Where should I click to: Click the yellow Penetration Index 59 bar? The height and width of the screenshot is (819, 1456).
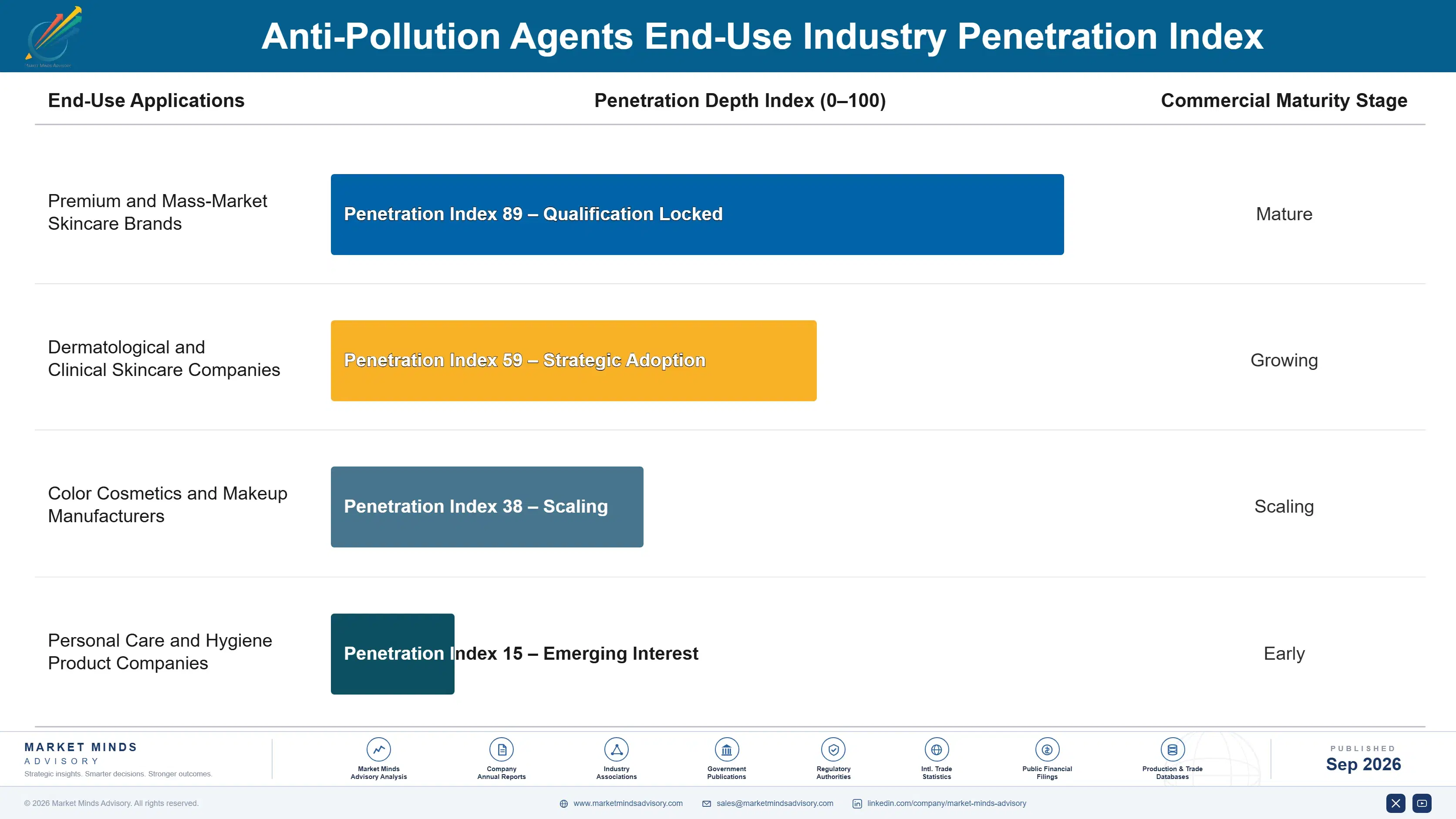573,360
